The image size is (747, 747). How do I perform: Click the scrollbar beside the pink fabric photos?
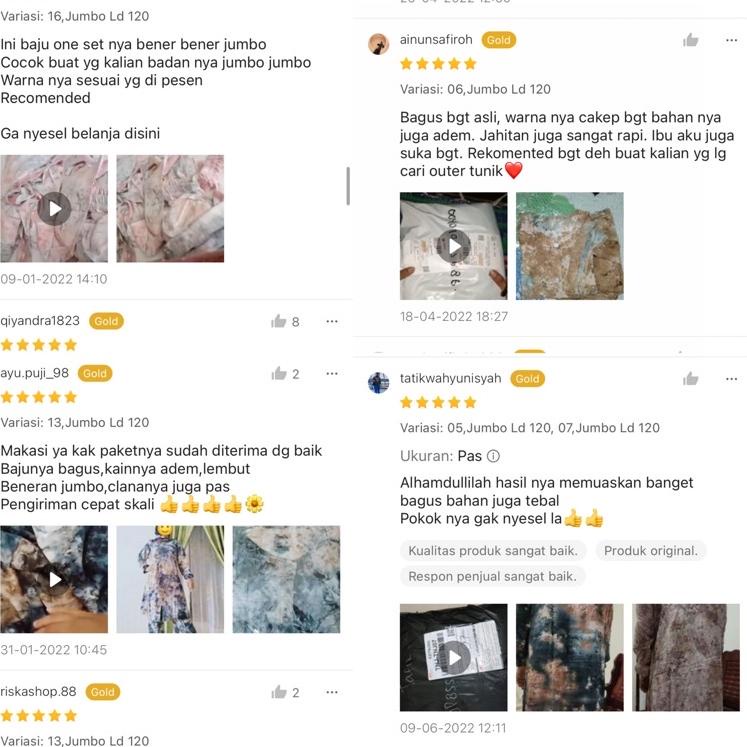tap(348, 186)
